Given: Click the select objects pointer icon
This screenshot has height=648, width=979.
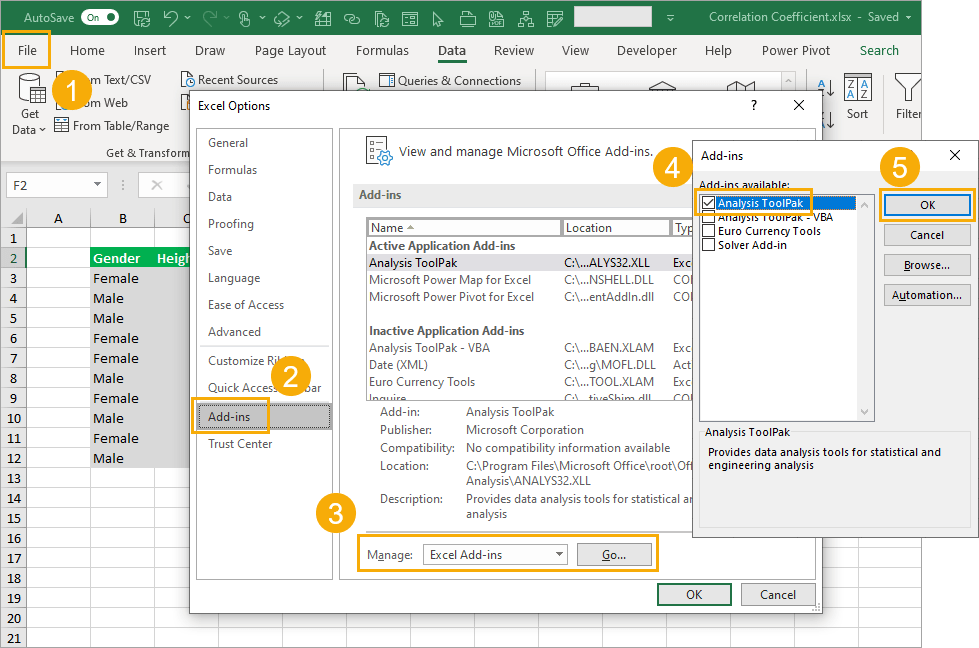Looking at the screenshot, I should [x=438, y=19].
